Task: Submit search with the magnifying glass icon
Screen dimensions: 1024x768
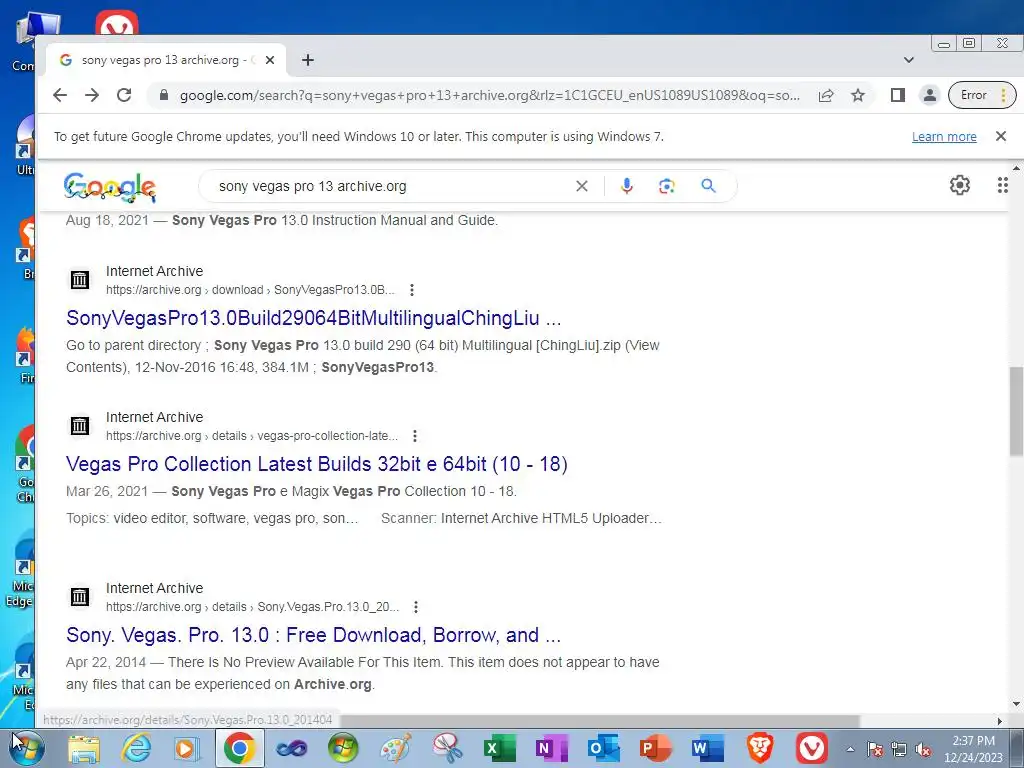Action: point(709,186)
